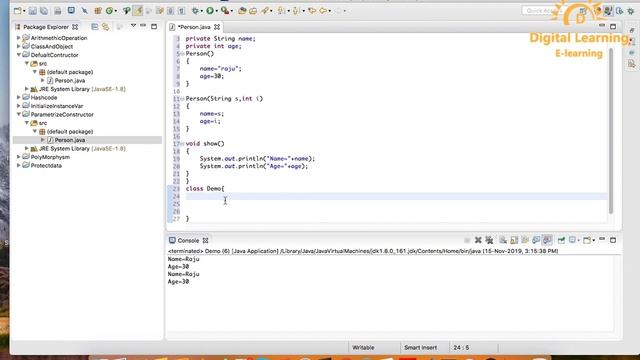Image resolution: width=640 pixels, height=360 pixels.
Task: Close the Console view tab
Action: (x=206, y=240)
